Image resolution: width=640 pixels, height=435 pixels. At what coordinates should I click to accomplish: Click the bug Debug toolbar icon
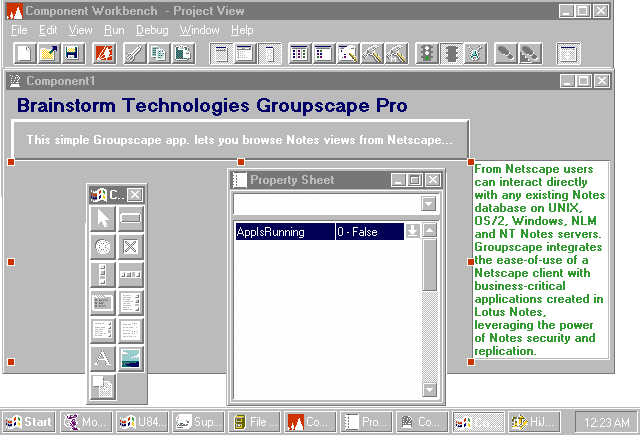coord(475,53)
